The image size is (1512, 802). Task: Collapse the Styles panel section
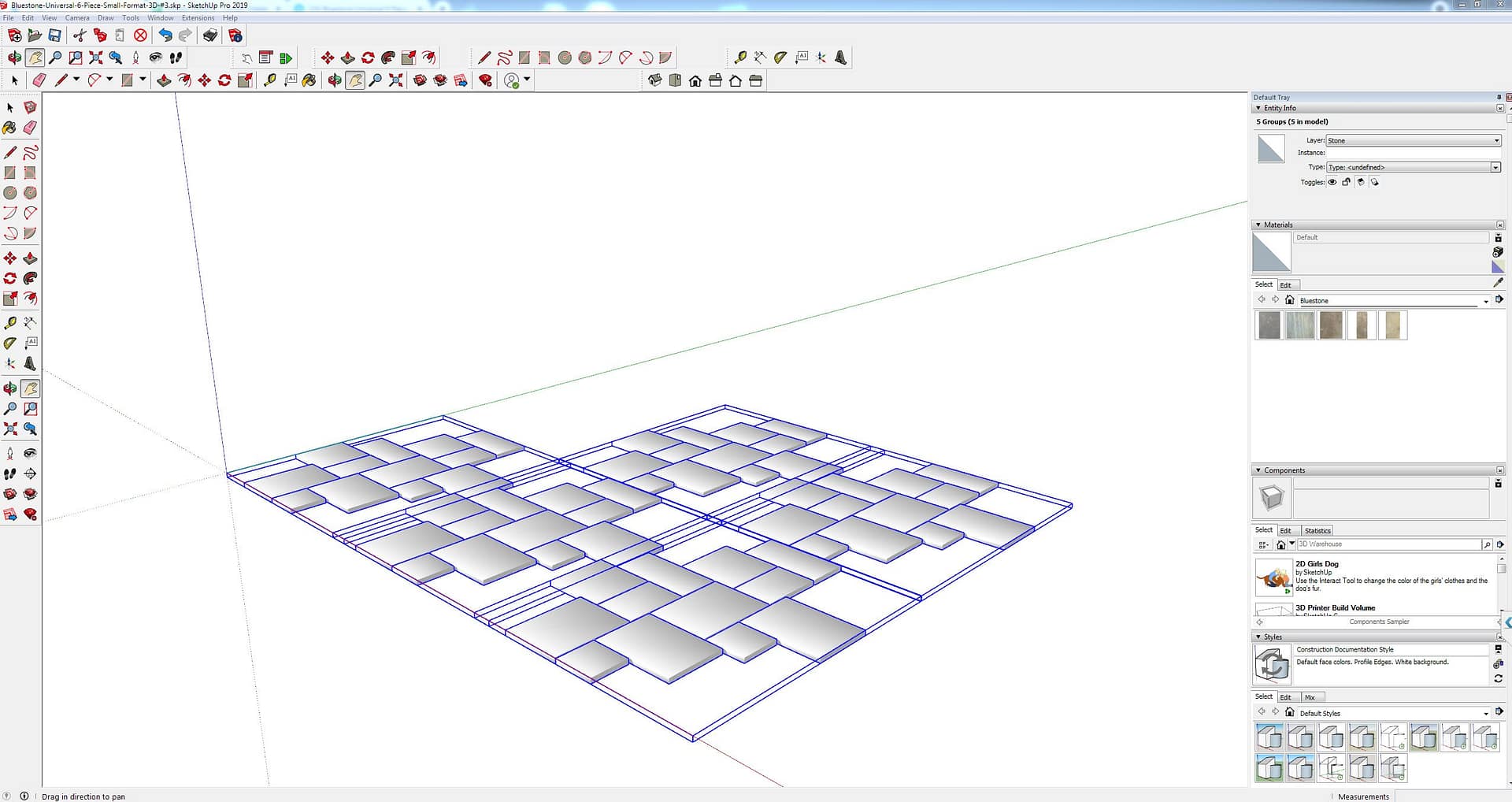point(1258,637)
